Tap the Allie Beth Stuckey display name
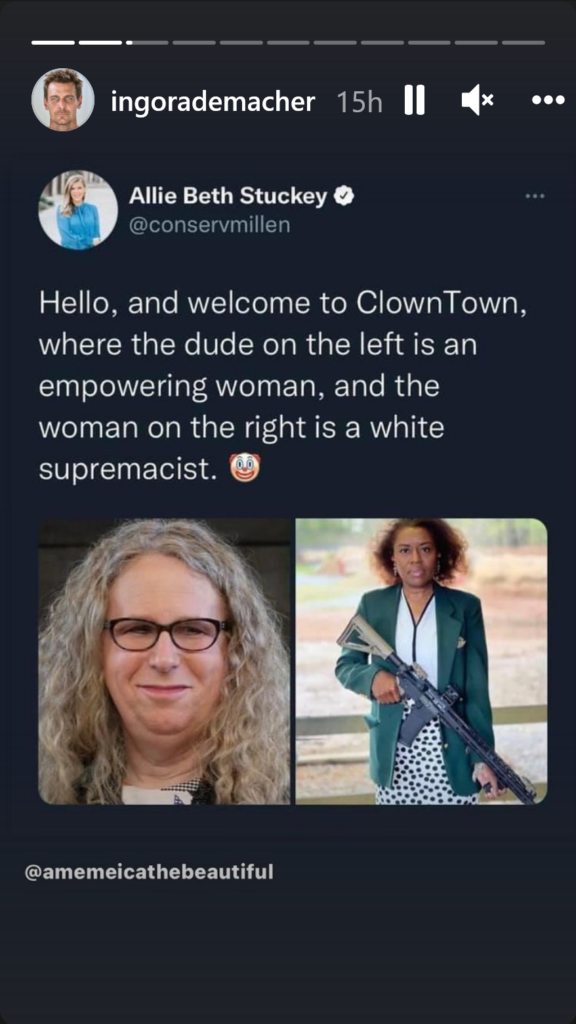This screenshot has width=576, height=1024. (228, 195)
